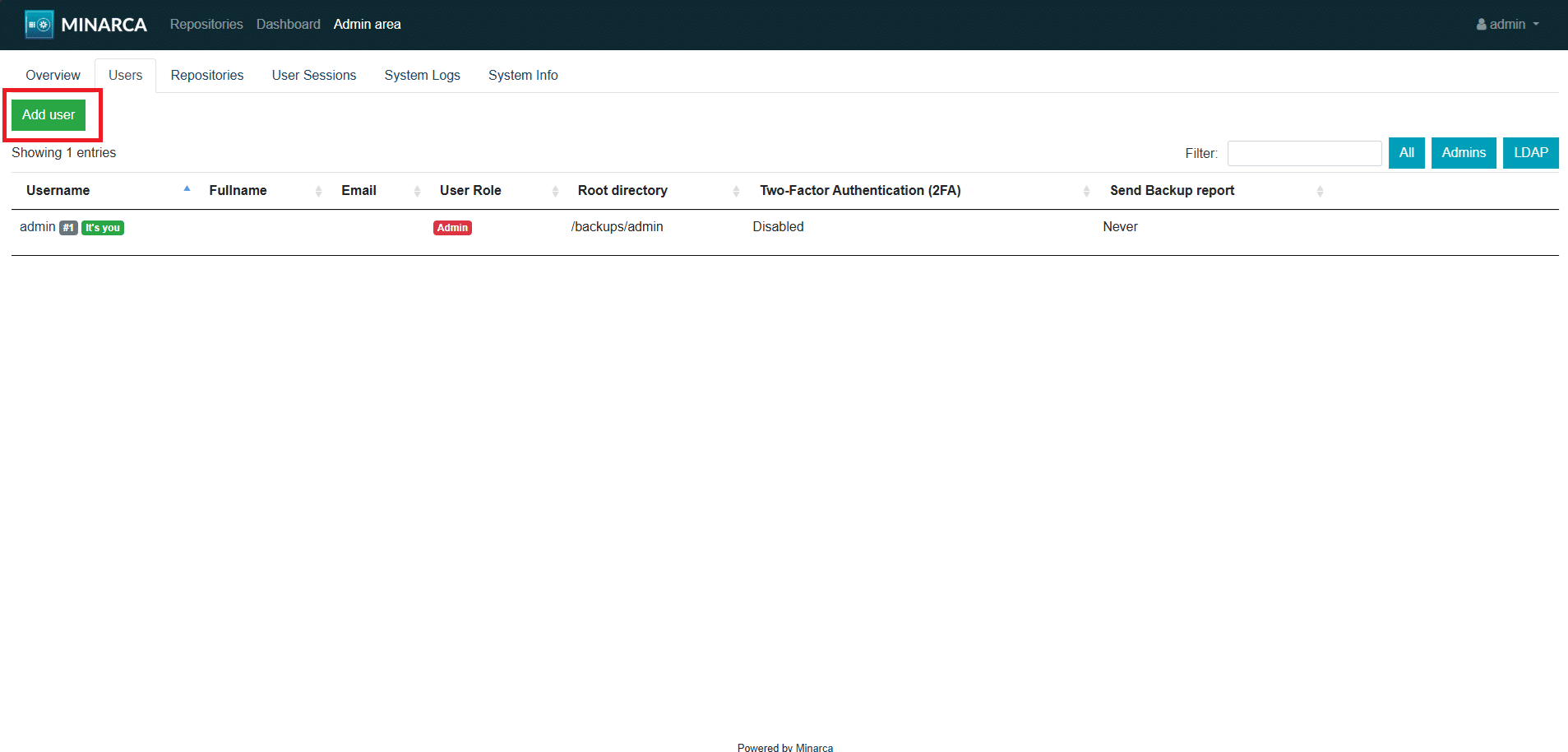This screenshot has width=1568, height=752.
Task: Sort by Fullname column arrows
Action: (x=319, y=191)
